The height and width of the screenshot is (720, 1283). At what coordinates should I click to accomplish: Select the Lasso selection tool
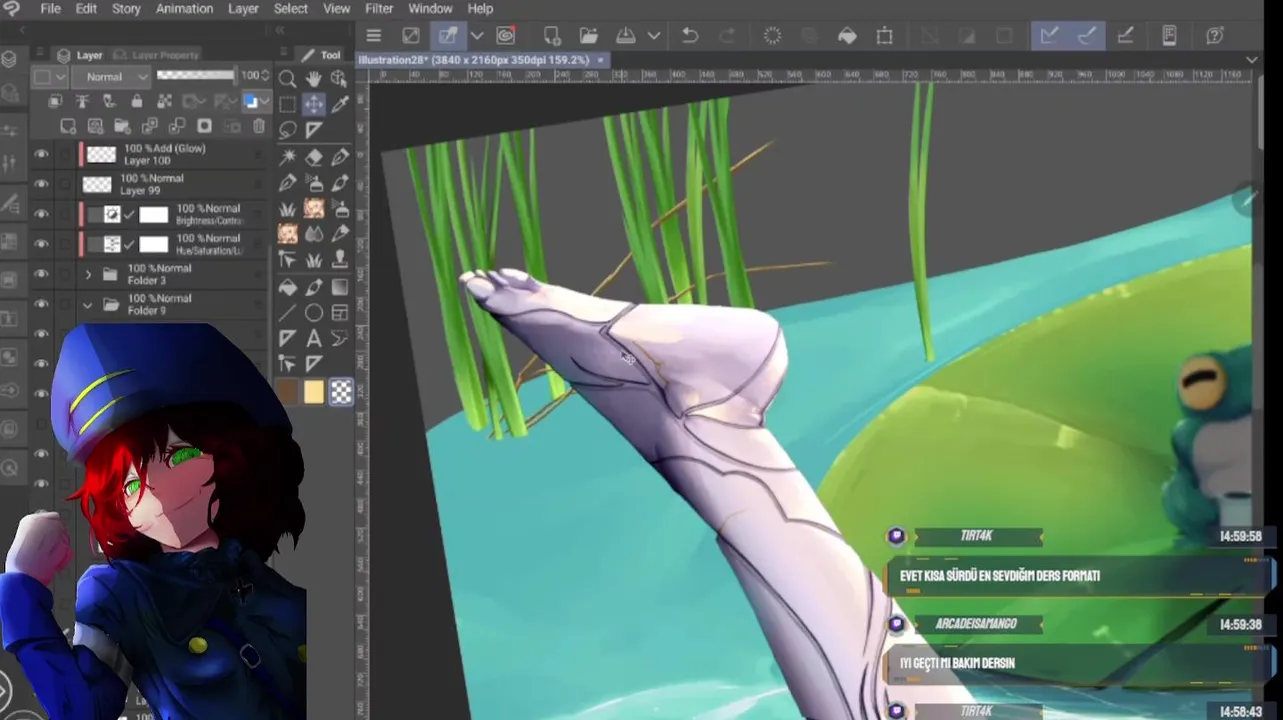[287, 130]
